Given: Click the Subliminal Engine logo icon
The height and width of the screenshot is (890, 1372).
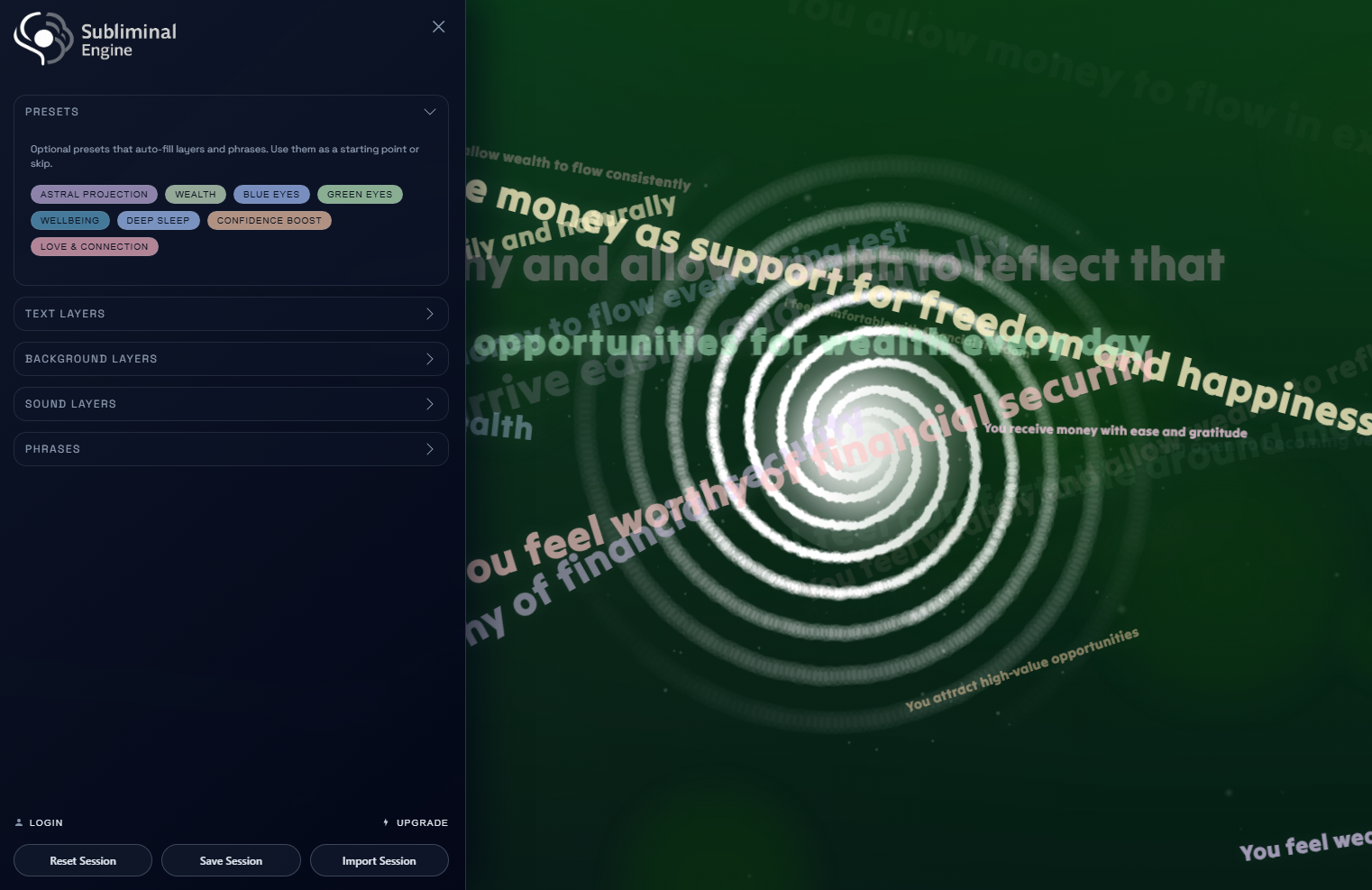Looking at the screenshot, I should [x=42, y=38].
